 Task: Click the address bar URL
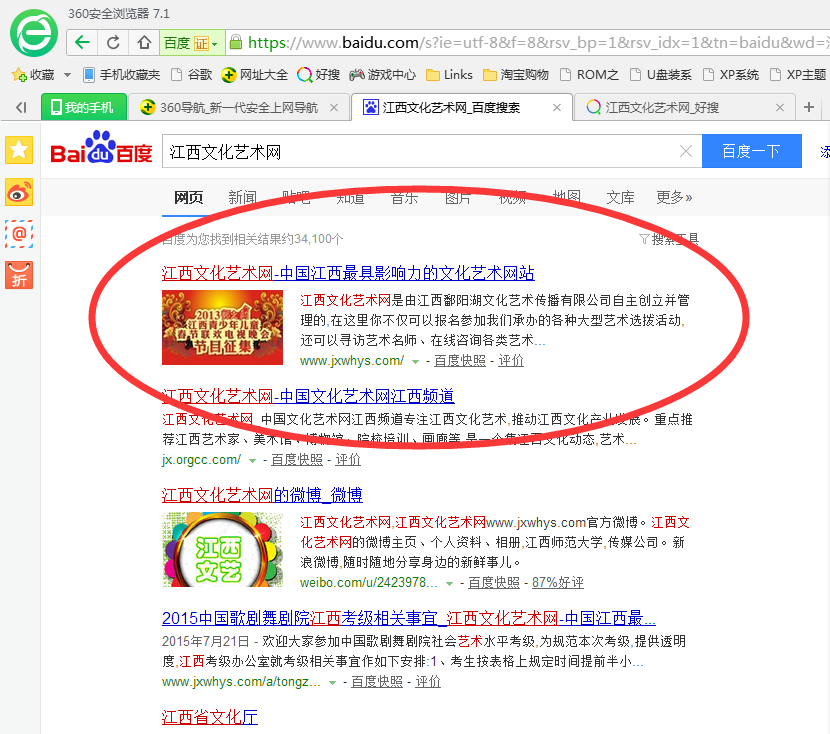tap(537, 42)
